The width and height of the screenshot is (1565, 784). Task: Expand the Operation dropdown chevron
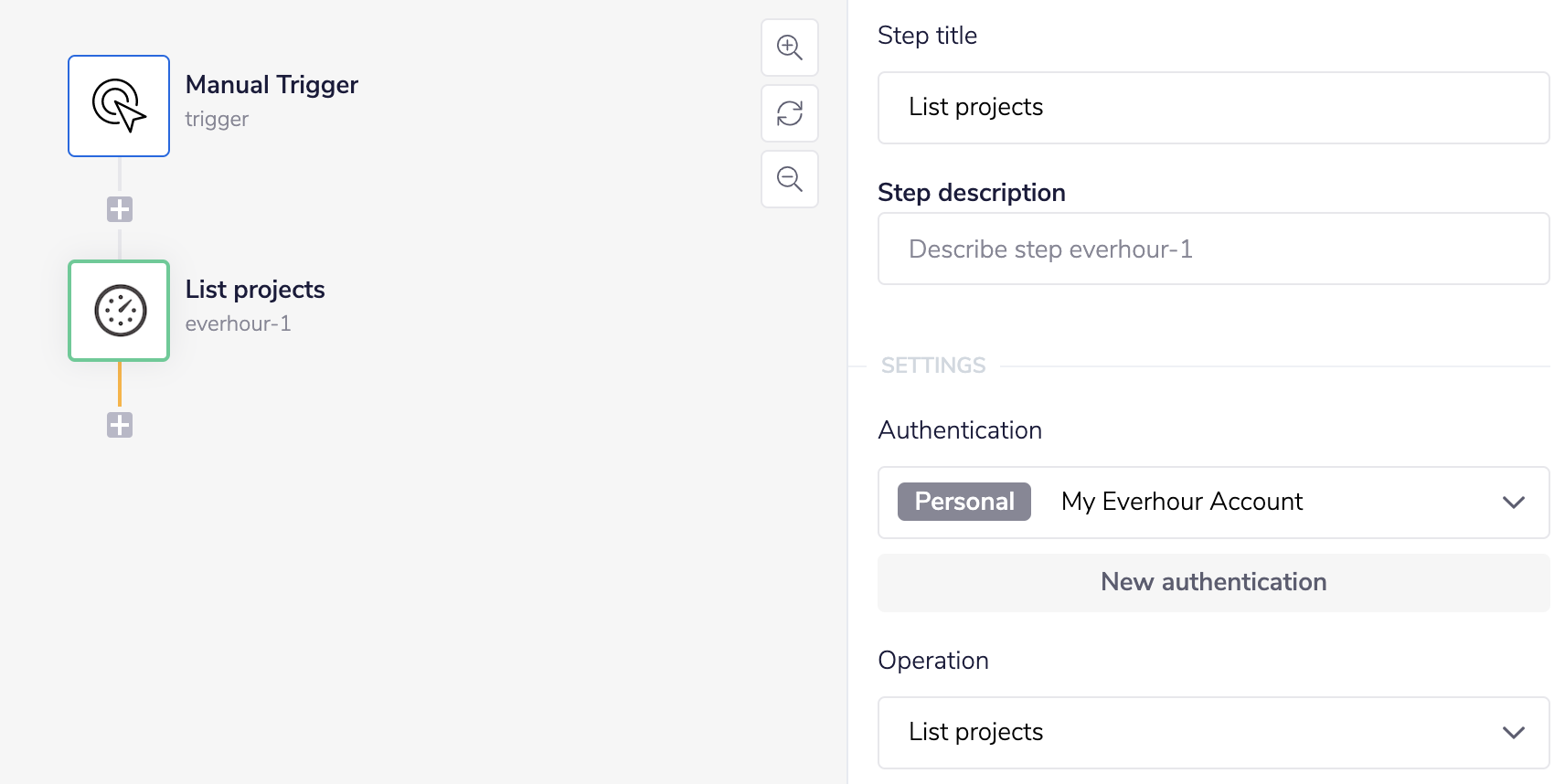tap(1513, 733)
